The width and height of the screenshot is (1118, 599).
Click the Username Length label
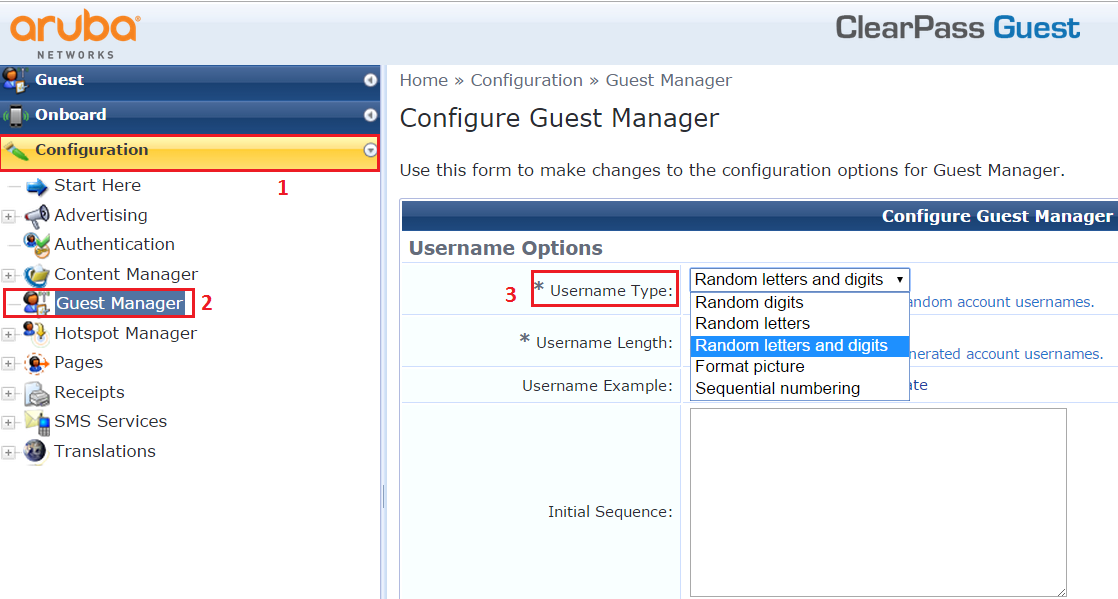[604, 343]
